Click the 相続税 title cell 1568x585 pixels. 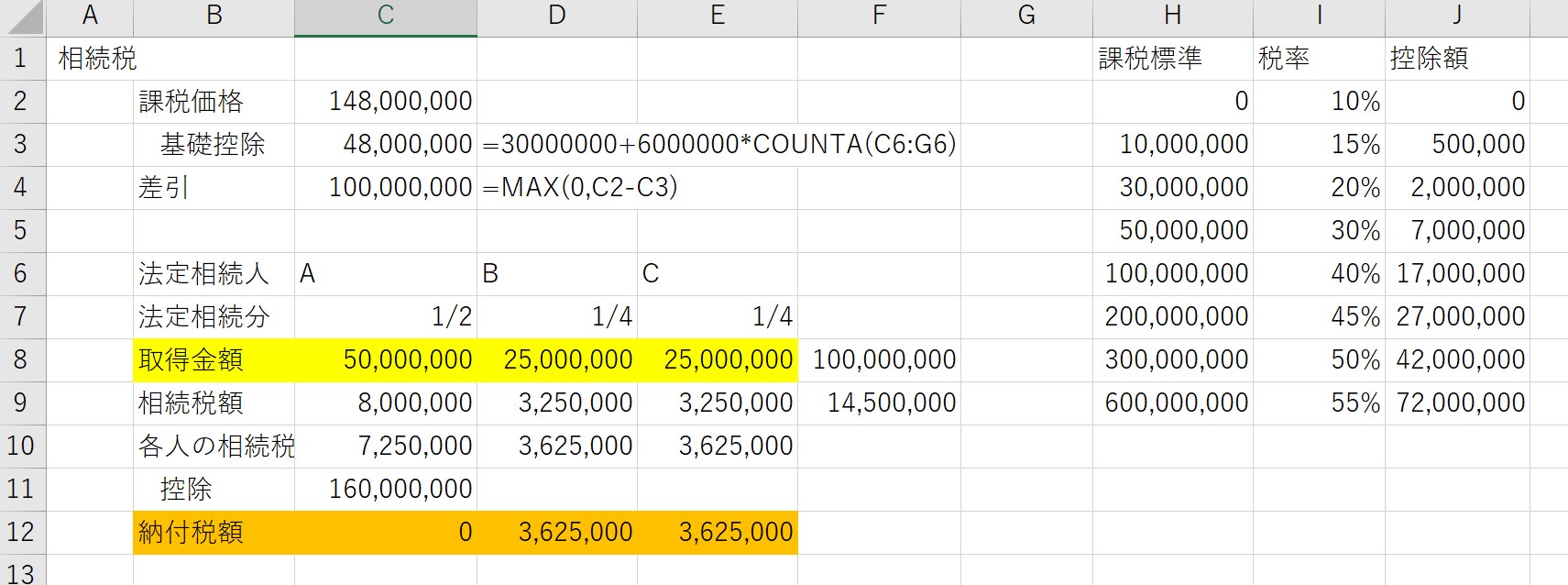coord(90,59)
